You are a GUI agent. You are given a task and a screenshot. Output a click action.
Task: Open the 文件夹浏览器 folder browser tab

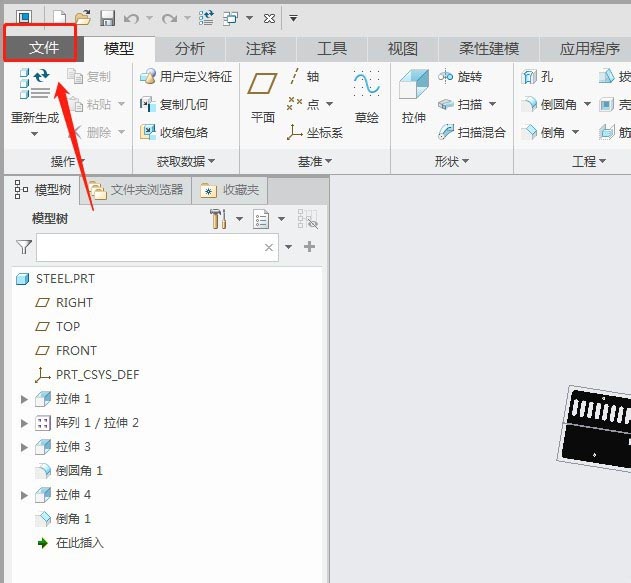click(x=136, y=190)
